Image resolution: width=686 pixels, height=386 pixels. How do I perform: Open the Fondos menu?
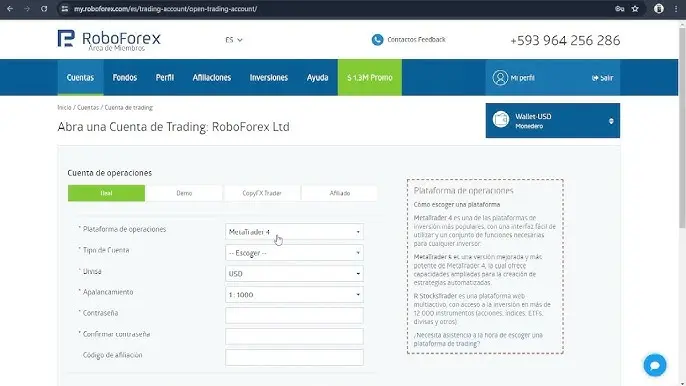(125, 77)
